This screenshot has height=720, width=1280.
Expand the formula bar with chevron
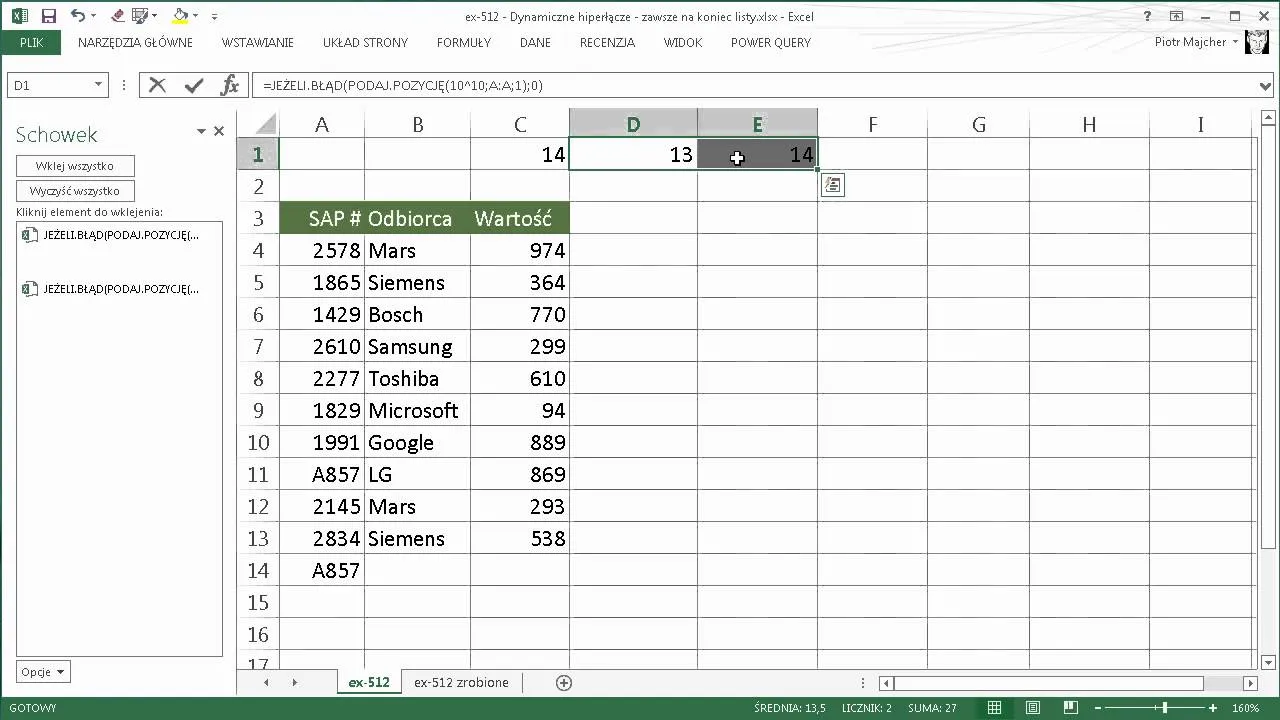pos(1266,86)
